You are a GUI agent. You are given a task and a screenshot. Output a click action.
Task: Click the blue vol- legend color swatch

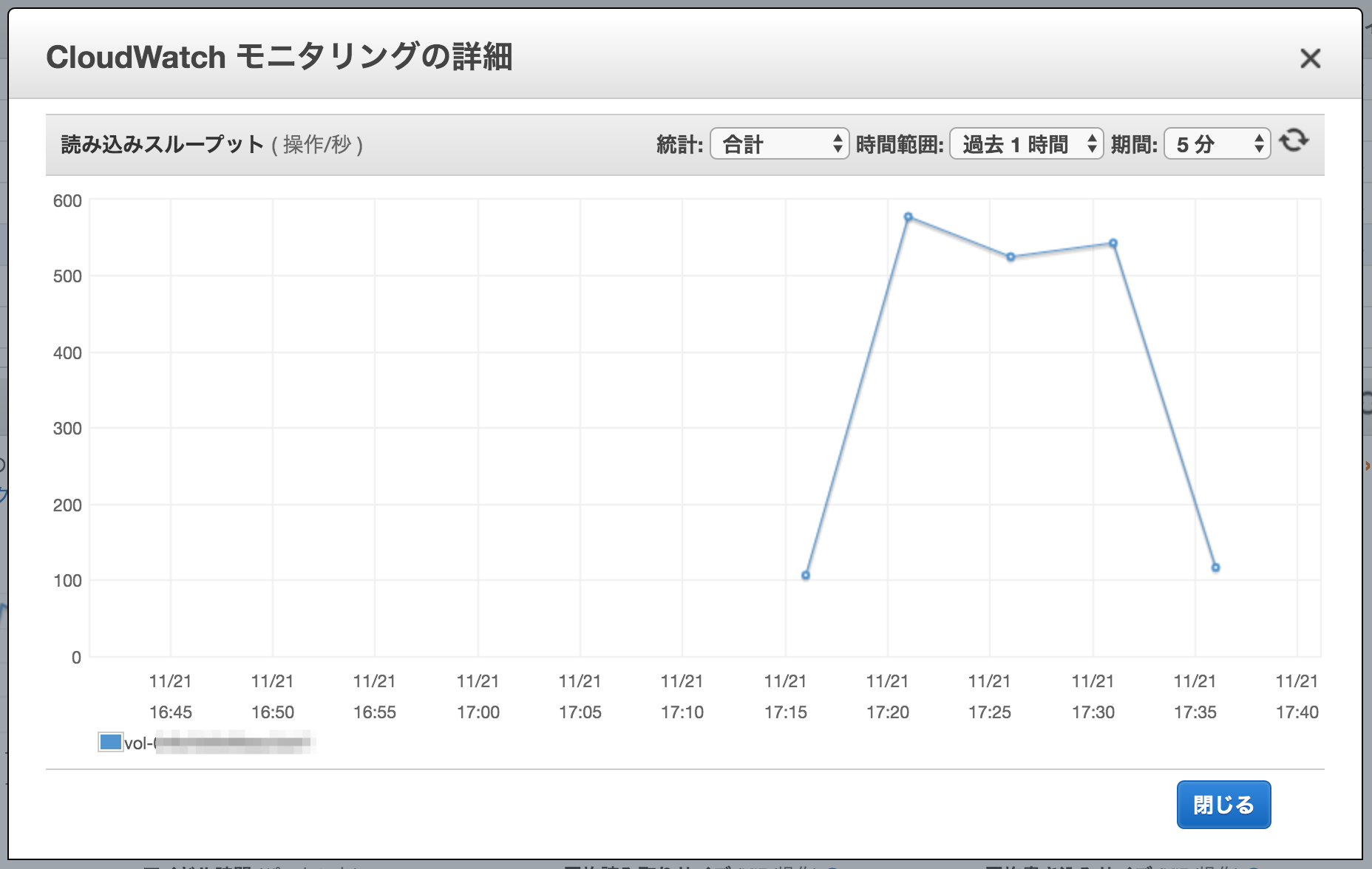click(x=110, y=742)
